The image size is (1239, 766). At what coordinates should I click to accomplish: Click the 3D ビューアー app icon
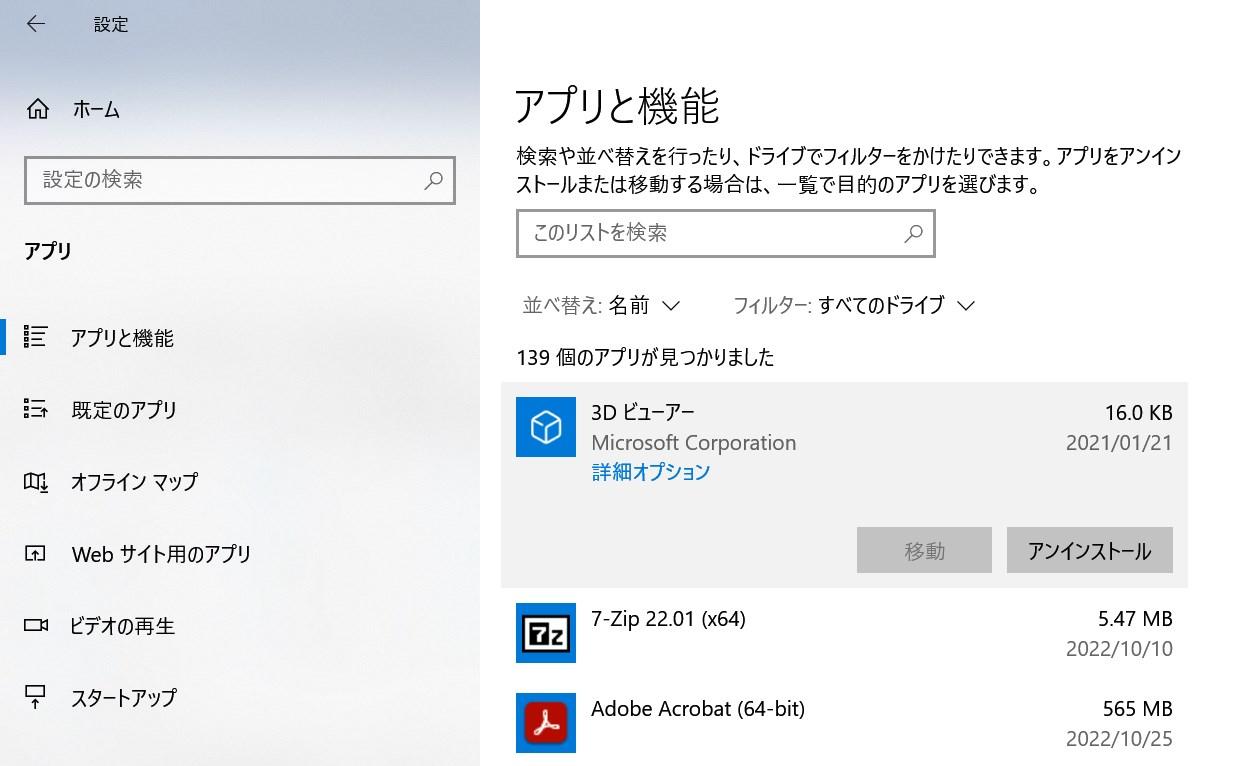(x=545, y=427)
